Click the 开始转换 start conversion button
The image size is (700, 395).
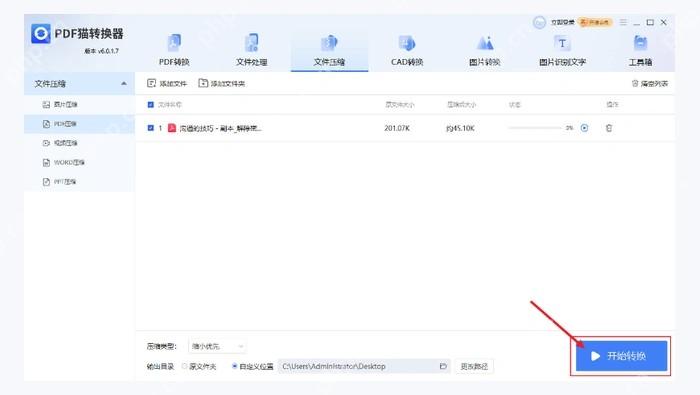click(621, 356)
